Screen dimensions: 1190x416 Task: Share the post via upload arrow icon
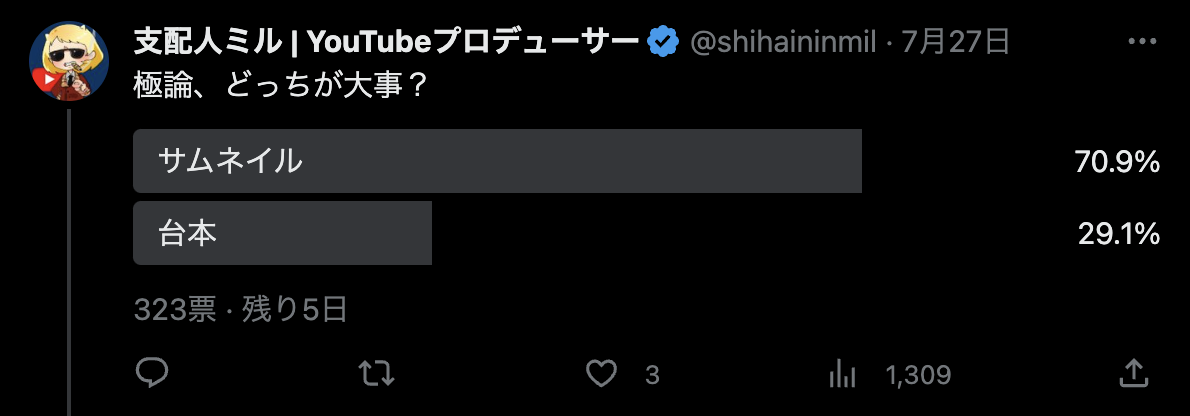click(x=1132, y=373)
